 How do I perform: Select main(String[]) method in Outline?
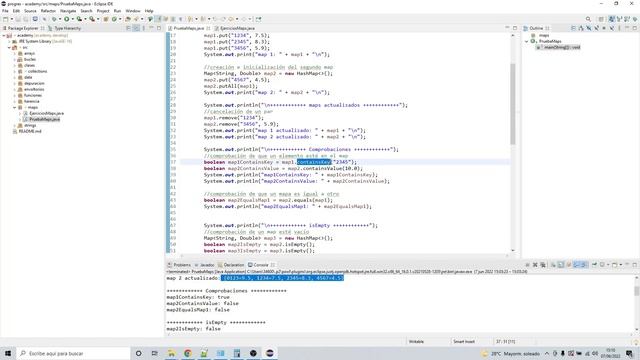point(562,47)
